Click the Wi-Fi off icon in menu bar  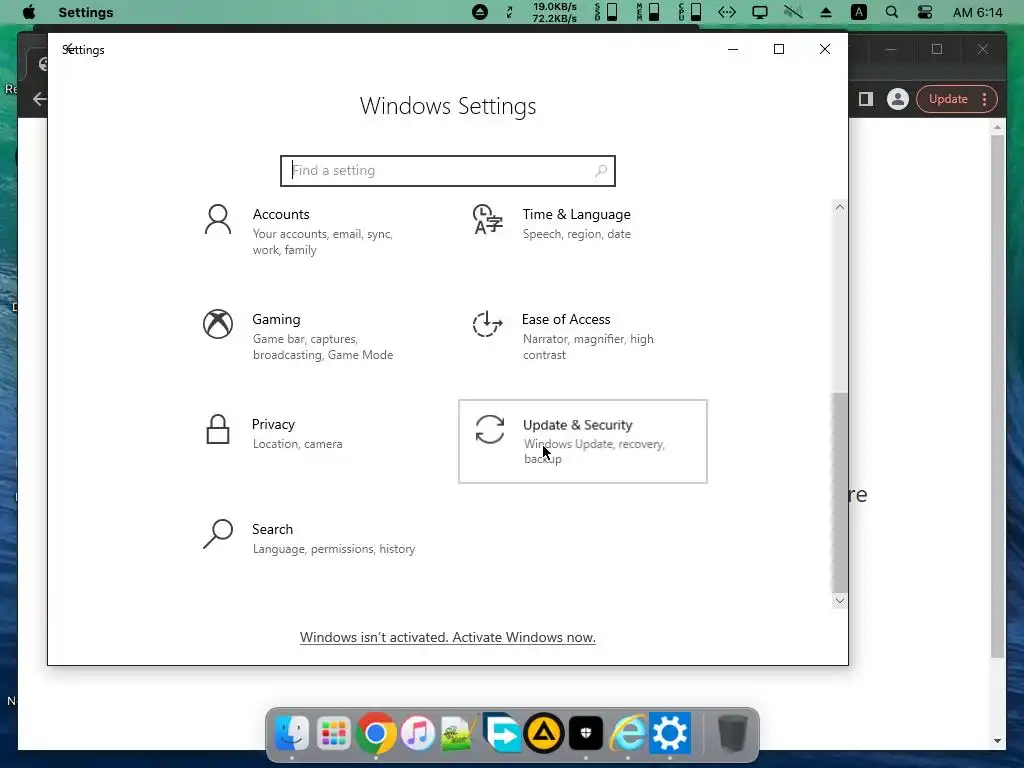[793, 12]
